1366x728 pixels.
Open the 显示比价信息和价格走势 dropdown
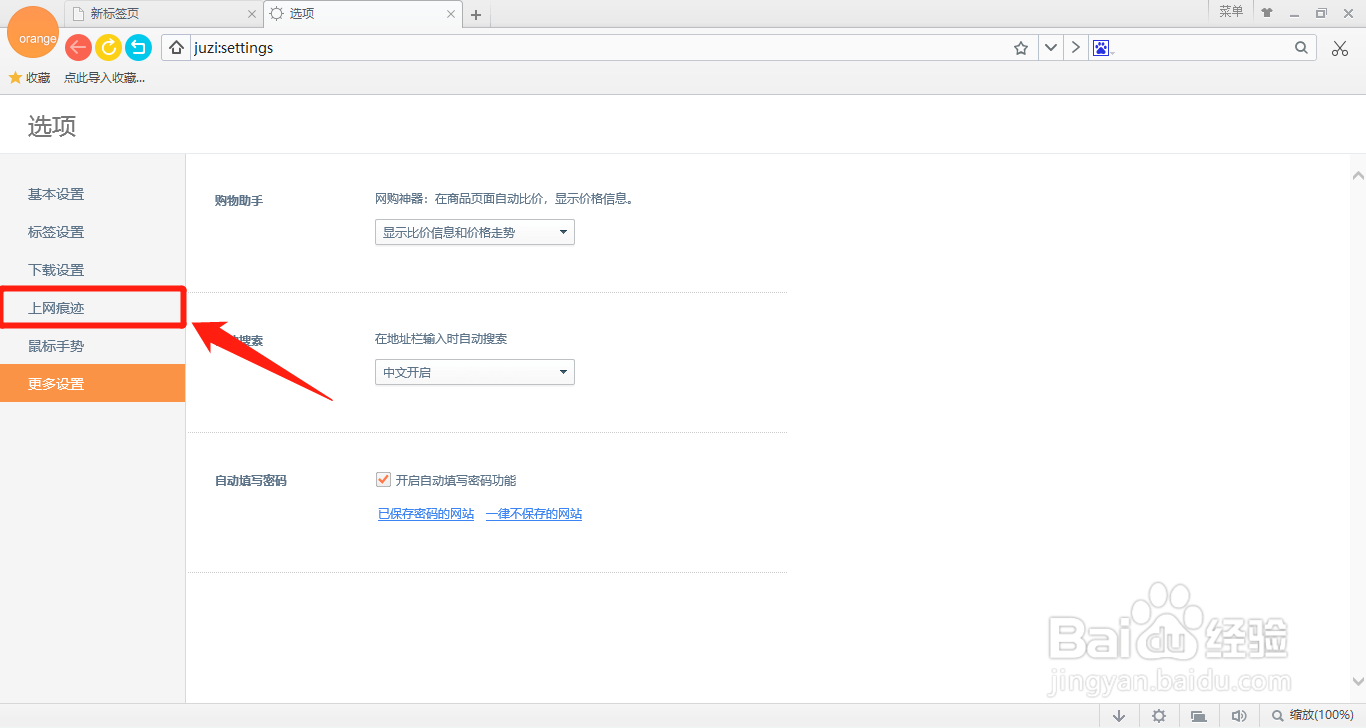click(474, 231)
